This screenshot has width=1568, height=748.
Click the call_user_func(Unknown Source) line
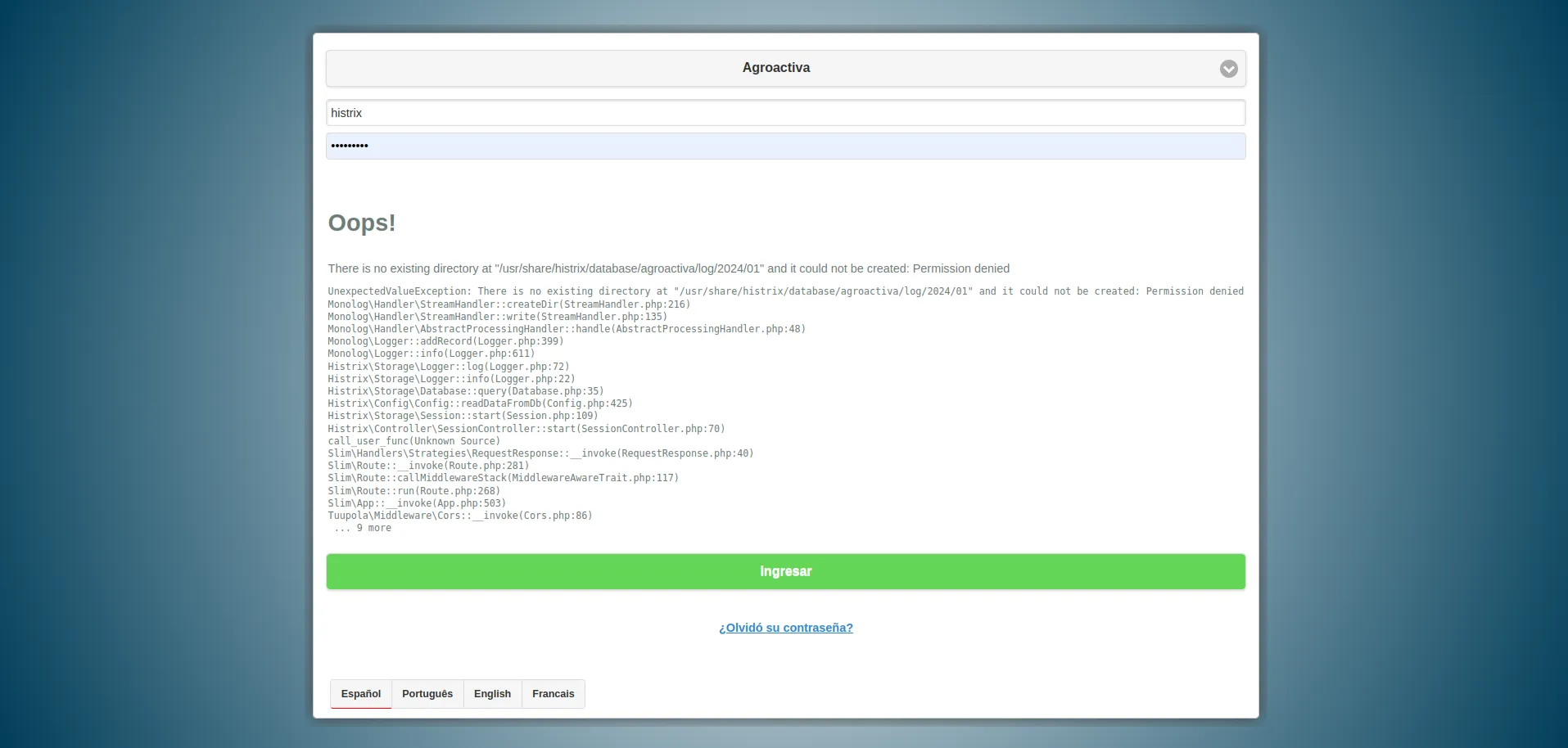point(413,441)
